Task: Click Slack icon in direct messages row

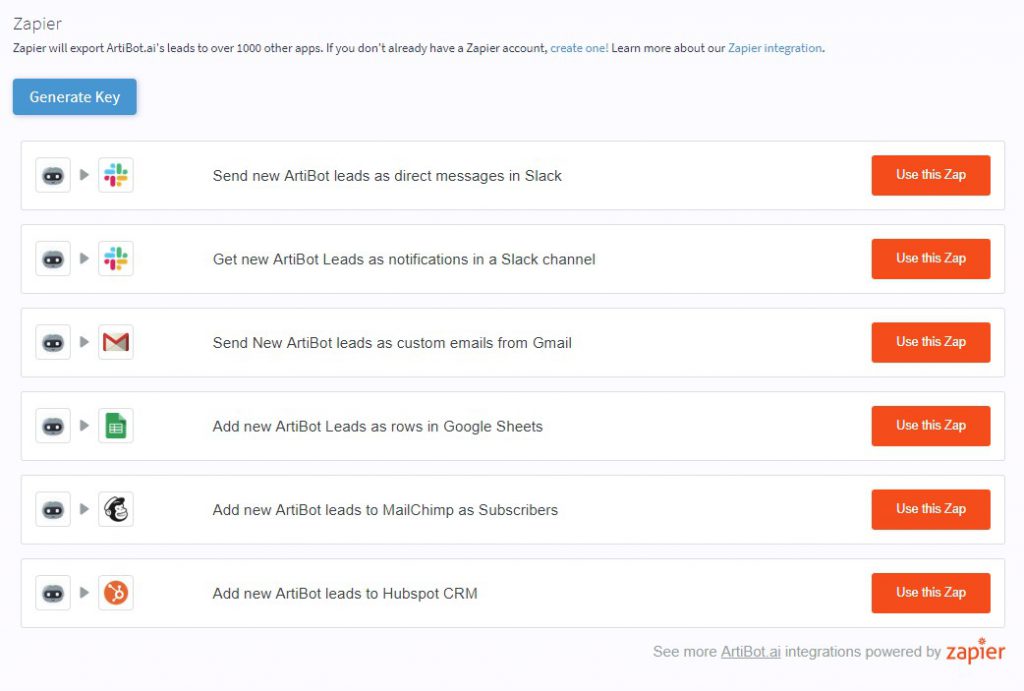Action: click(116, 175)
